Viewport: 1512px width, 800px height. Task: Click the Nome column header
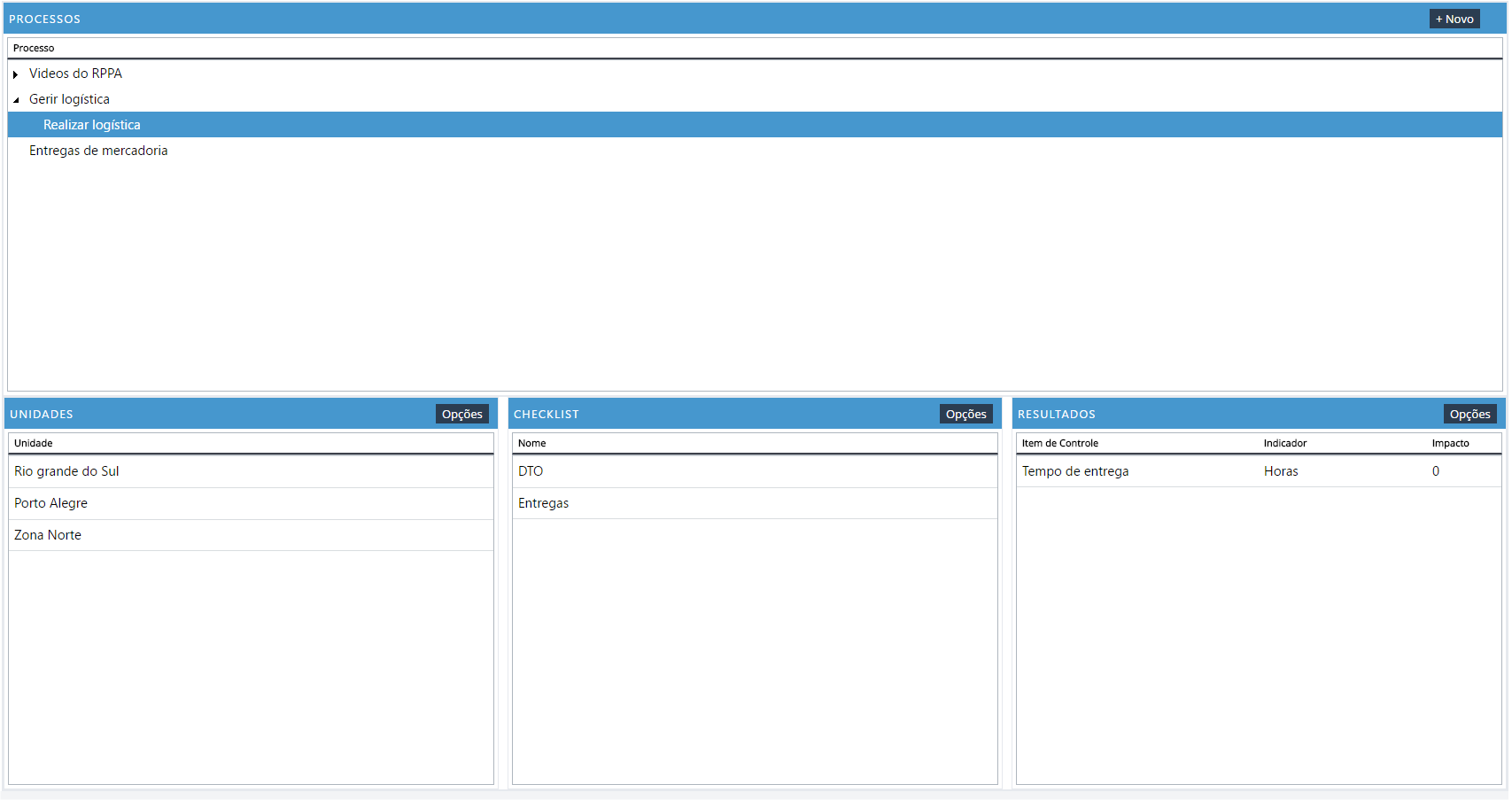[x=531, y=443]
